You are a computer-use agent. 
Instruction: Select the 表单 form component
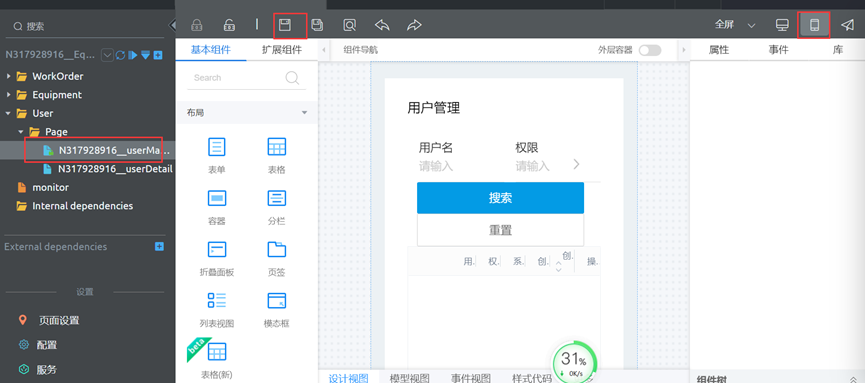pos(216,155)
